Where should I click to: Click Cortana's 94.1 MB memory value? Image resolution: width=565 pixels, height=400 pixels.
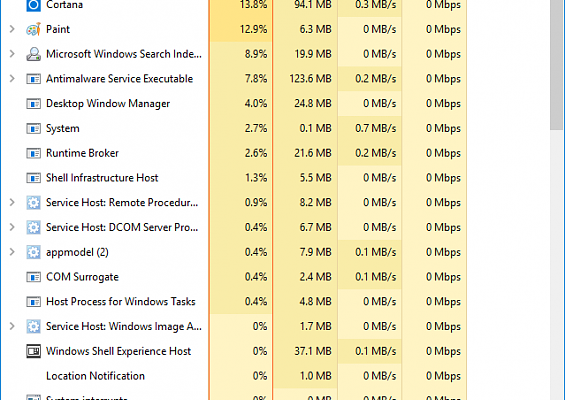313,5
